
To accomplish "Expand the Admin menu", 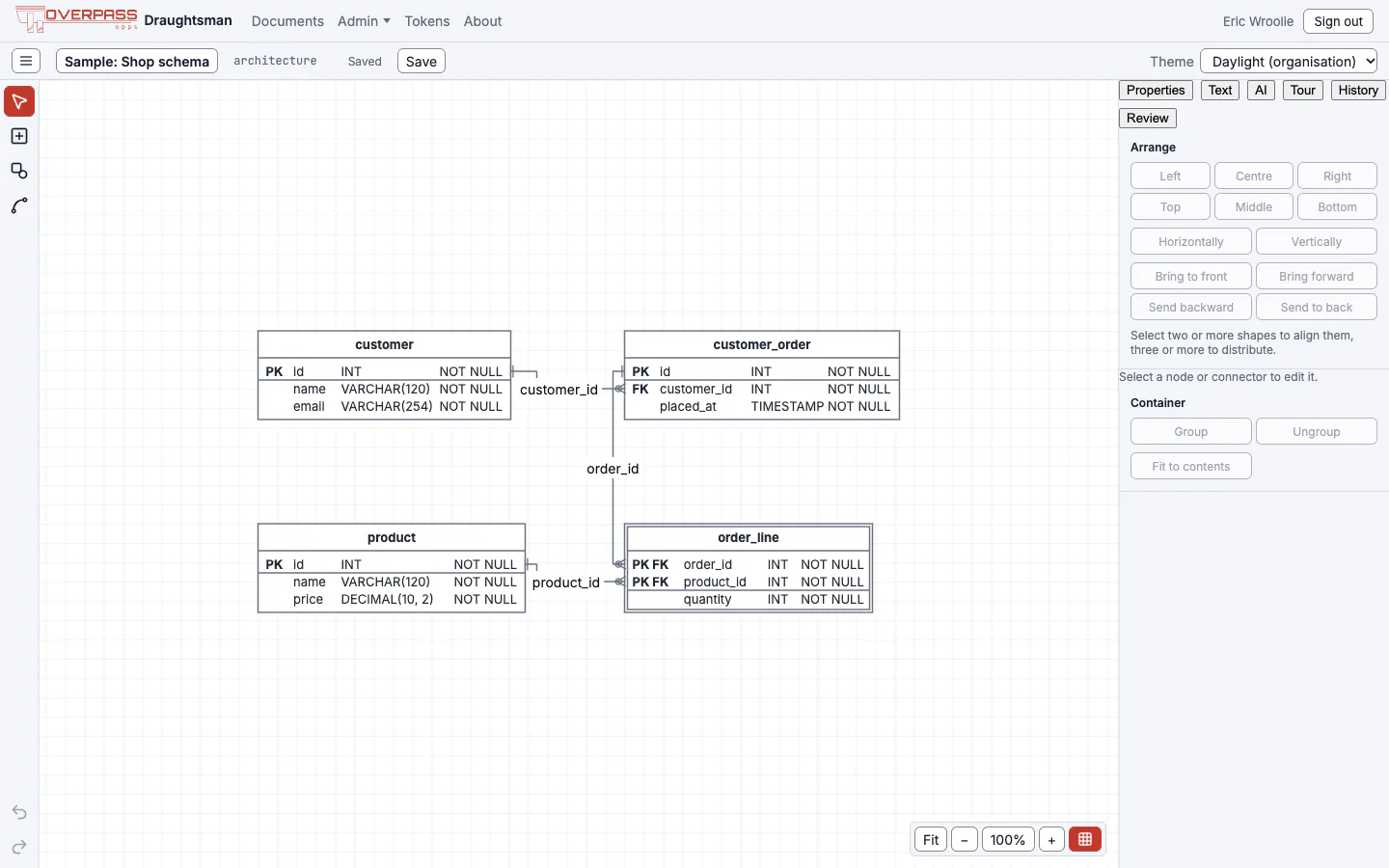I will 364,21.
